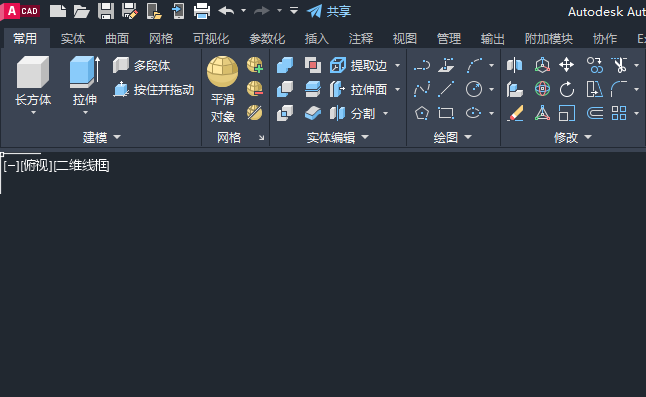This screenshot has height=397, width=646.
Task: Select the 注释 ribbon tab
Action: click(361, 39)
